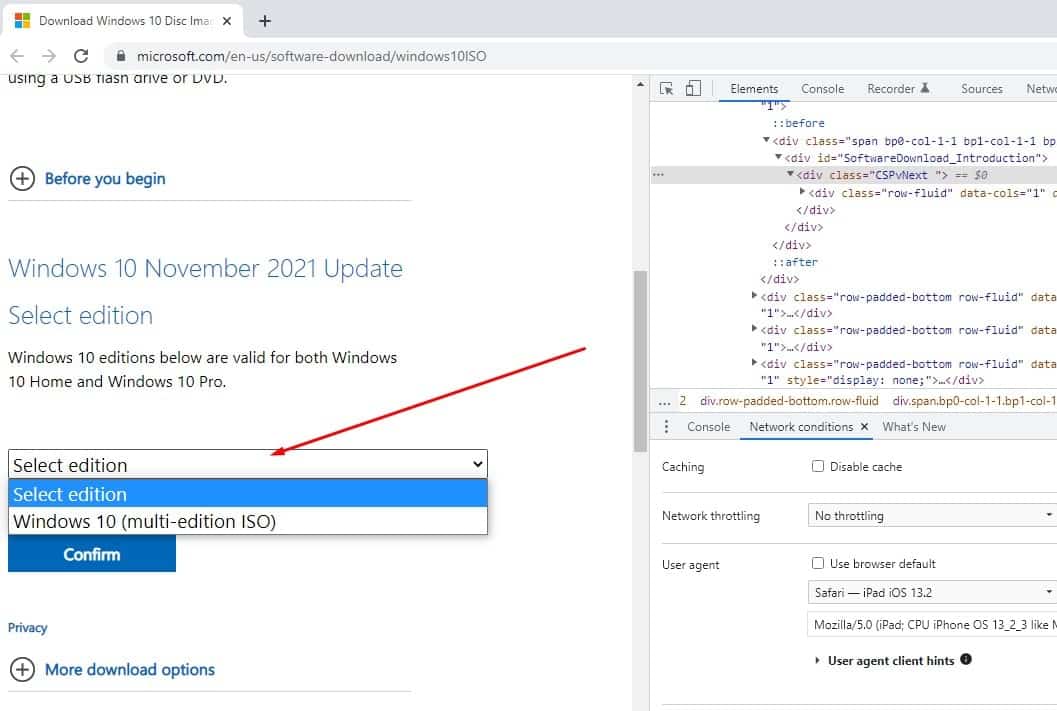Open the Sources tab in DevTools
This screenshot has height=711, width=1057.
point(981,89)
